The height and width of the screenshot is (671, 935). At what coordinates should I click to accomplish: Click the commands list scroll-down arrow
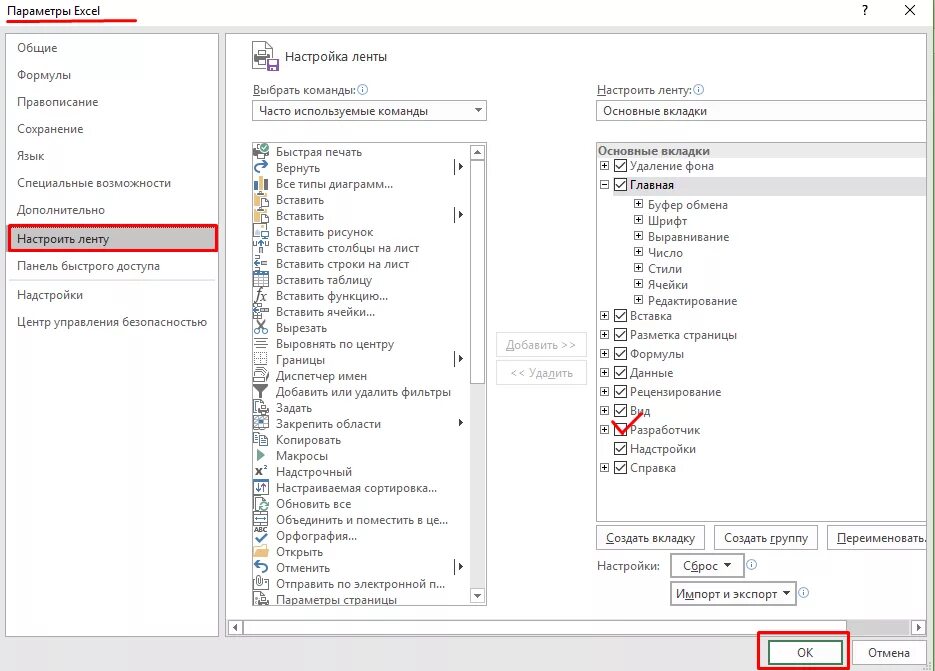tap(477, 595)
